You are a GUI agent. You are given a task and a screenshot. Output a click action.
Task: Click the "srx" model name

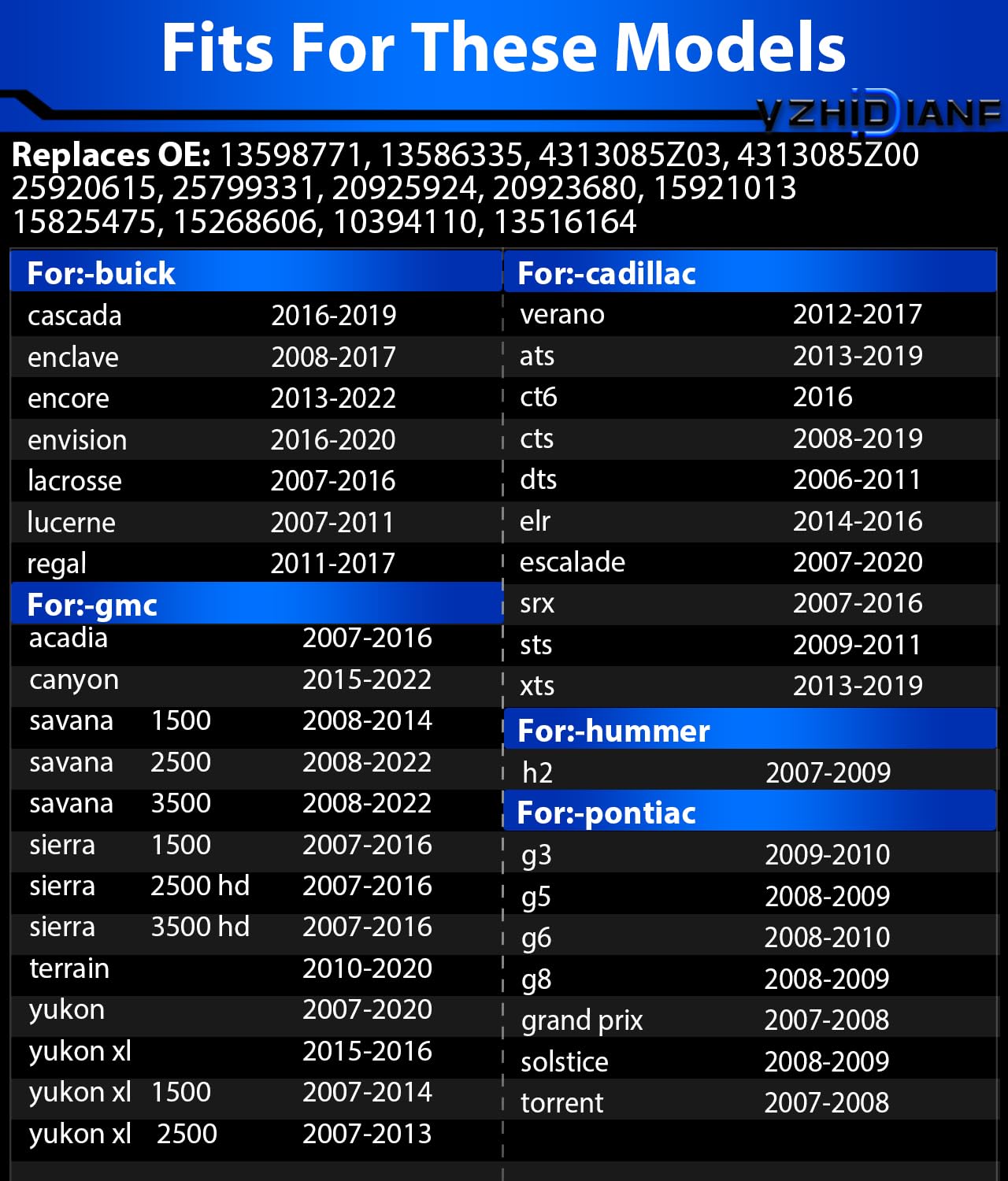(537, 604)
